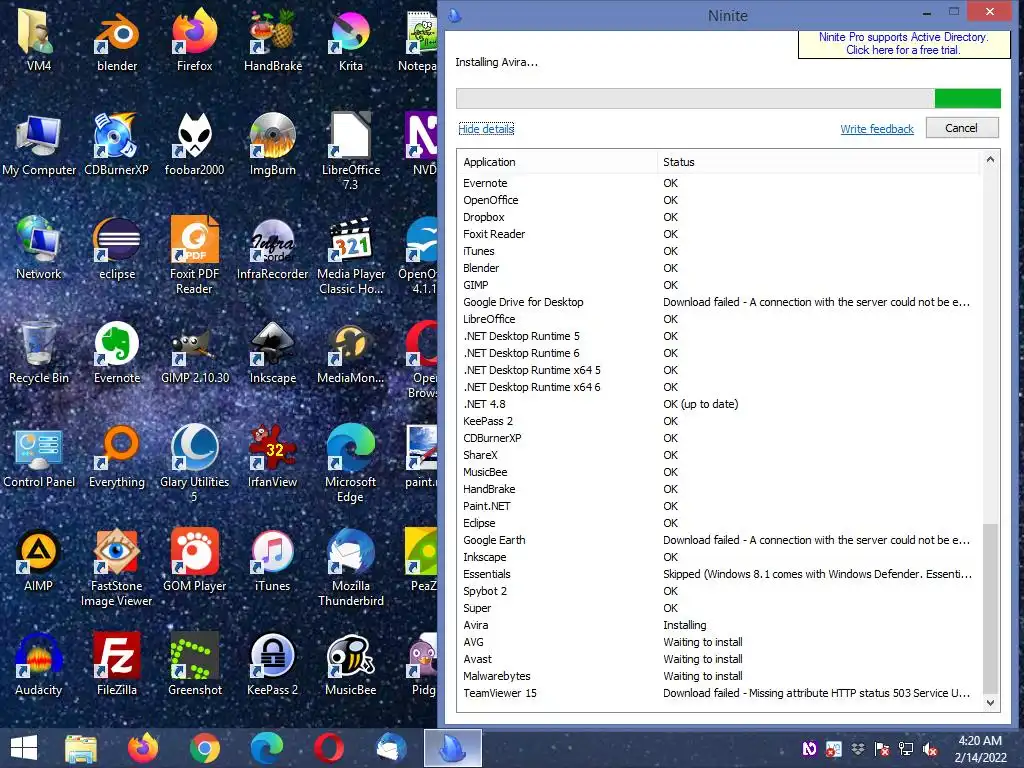Open the GIMP 2.10.30 shortcut
The image size is (1024, 768).
pyautogui.click(x=195, y=353)
